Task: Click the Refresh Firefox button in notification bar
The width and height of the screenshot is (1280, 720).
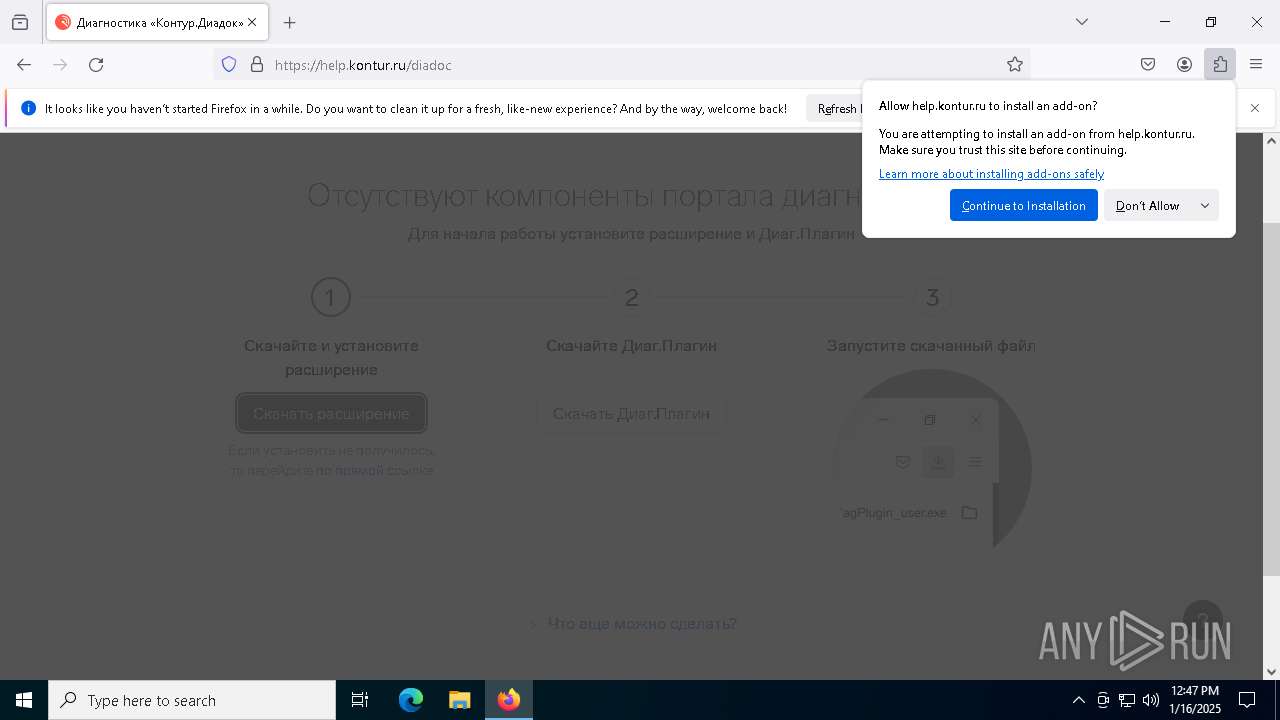Action: point(836,109)
